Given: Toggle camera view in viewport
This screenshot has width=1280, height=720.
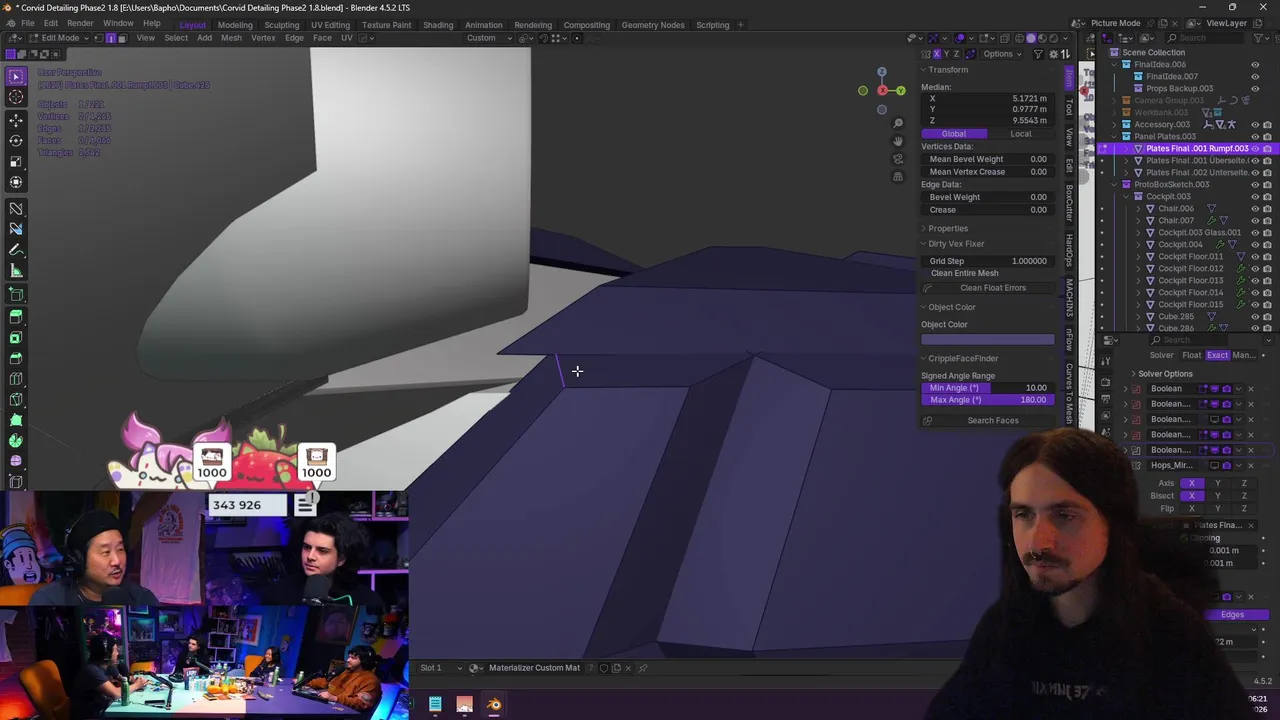Looking at the screenshot, I should [898, 159].
